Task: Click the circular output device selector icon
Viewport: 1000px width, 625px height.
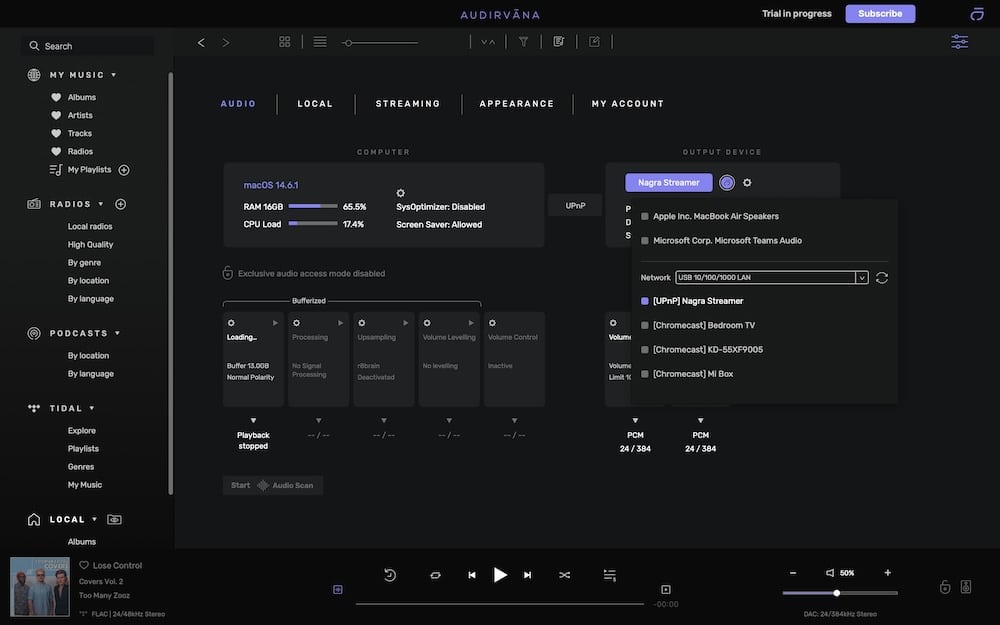Action: (x=726, y=182)
